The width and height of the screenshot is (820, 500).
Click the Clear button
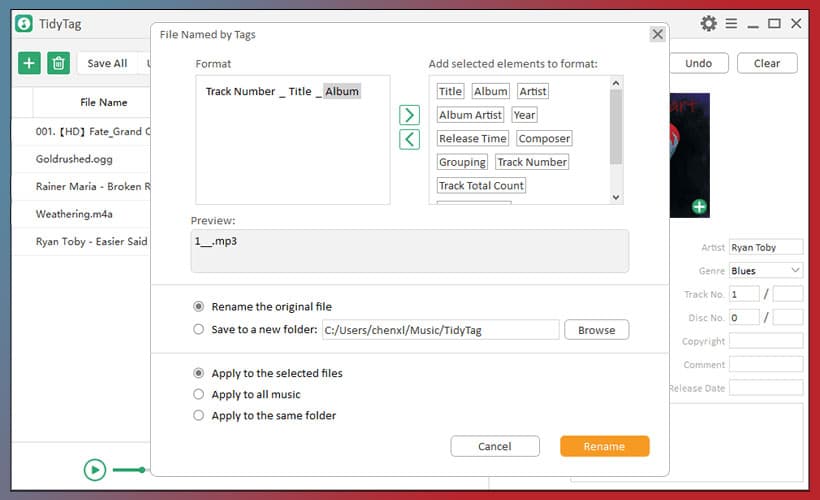point(767,63)
